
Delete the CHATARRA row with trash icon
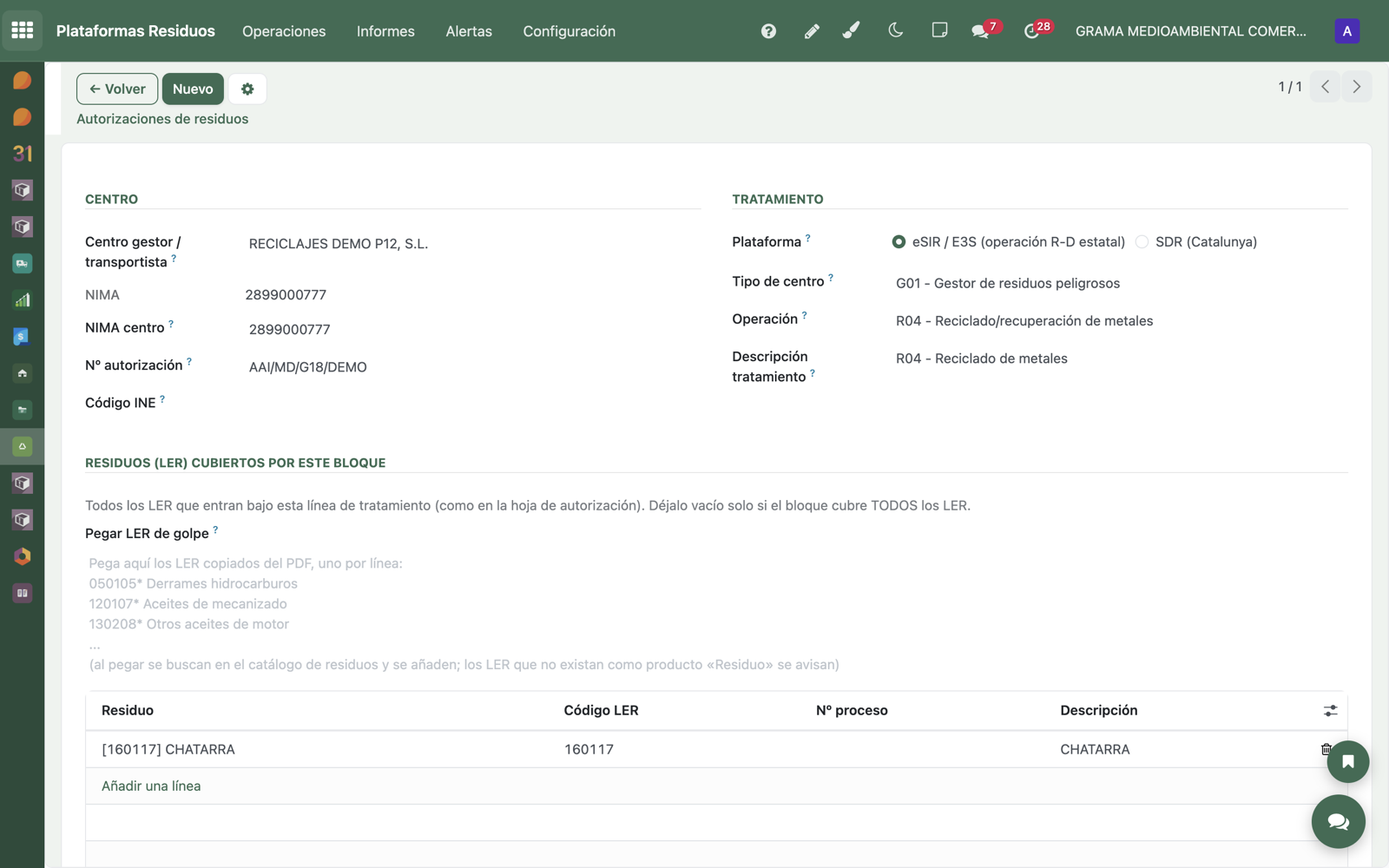(x=1326, y=749)
